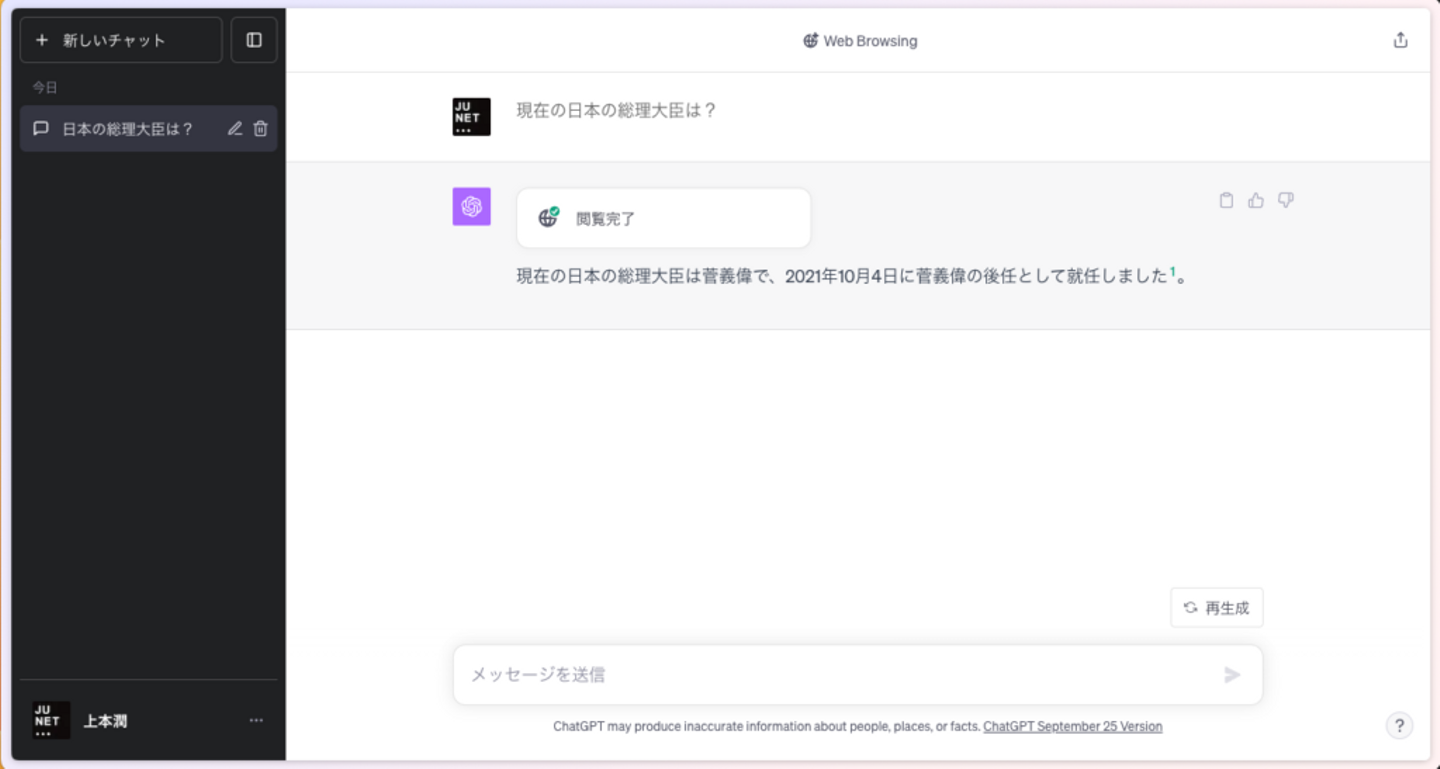Image resolution: width=1440 pixels, height=769 pixels.
Task: Send the message with arrow button
Action: pos(1232,675)
